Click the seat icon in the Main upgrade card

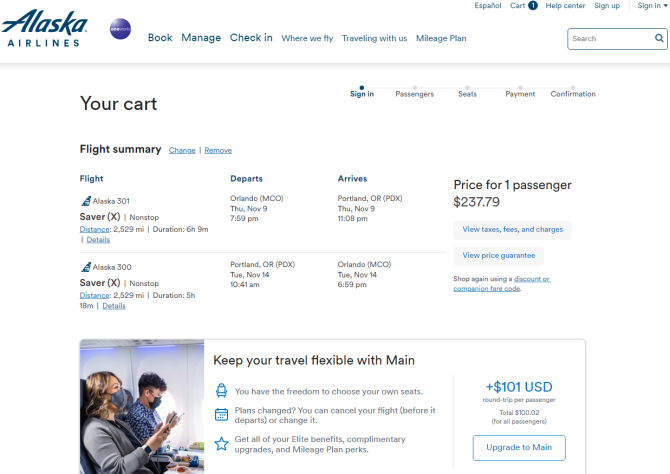[221, 391]
